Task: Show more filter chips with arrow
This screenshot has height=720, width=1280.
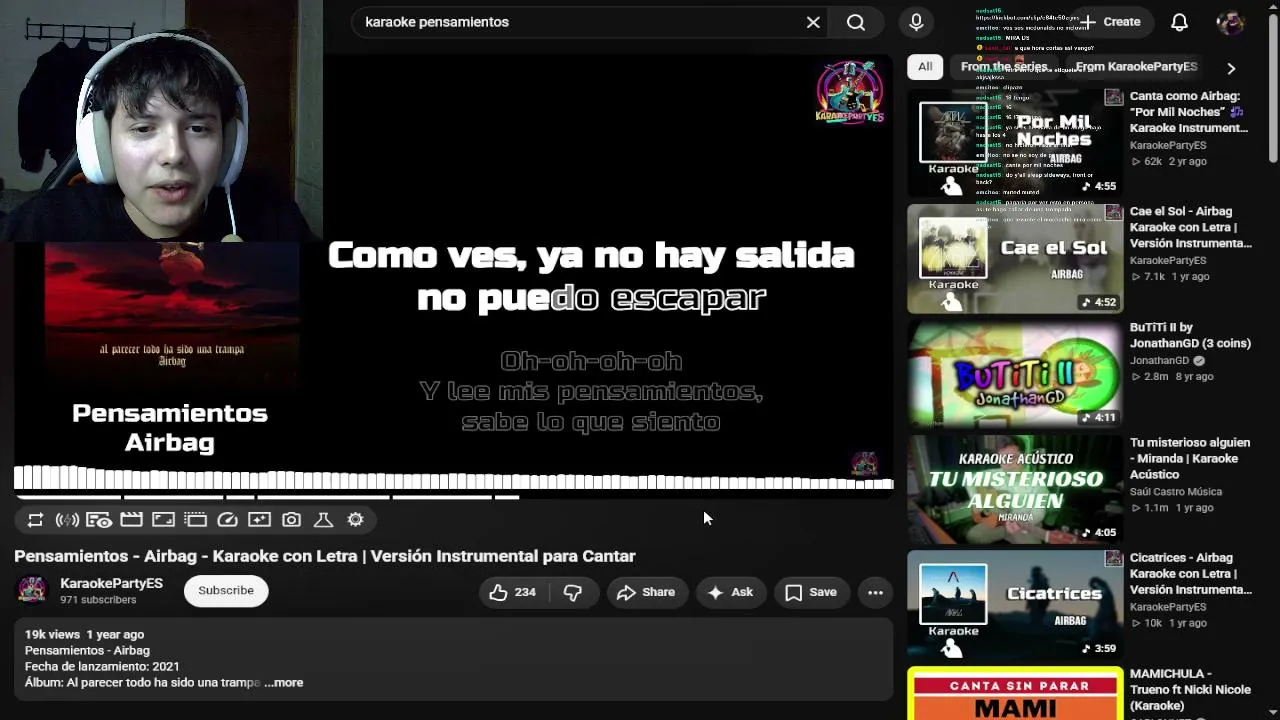Action: pyautogui.click(x=1231, y=68)
